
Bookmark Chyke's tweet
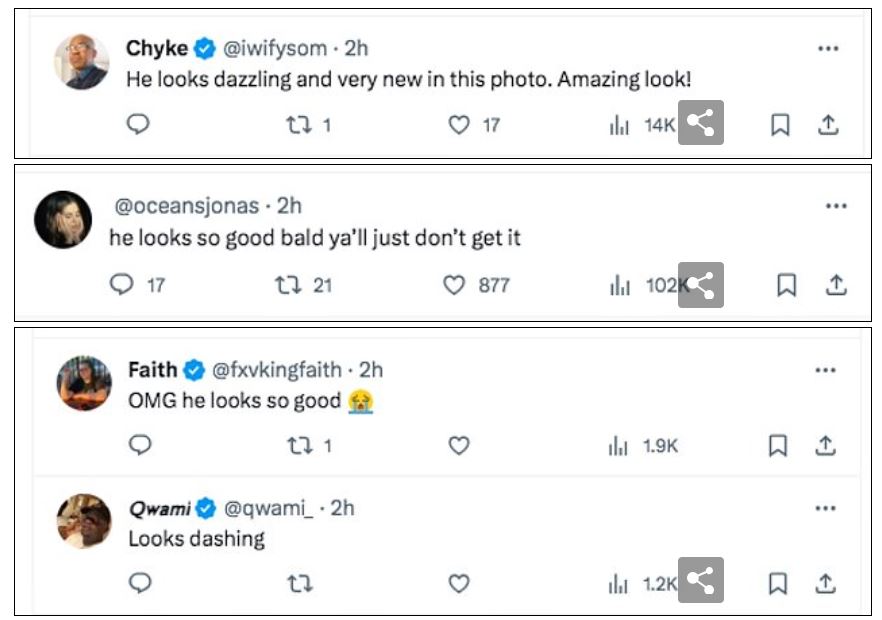click(780, 125)
